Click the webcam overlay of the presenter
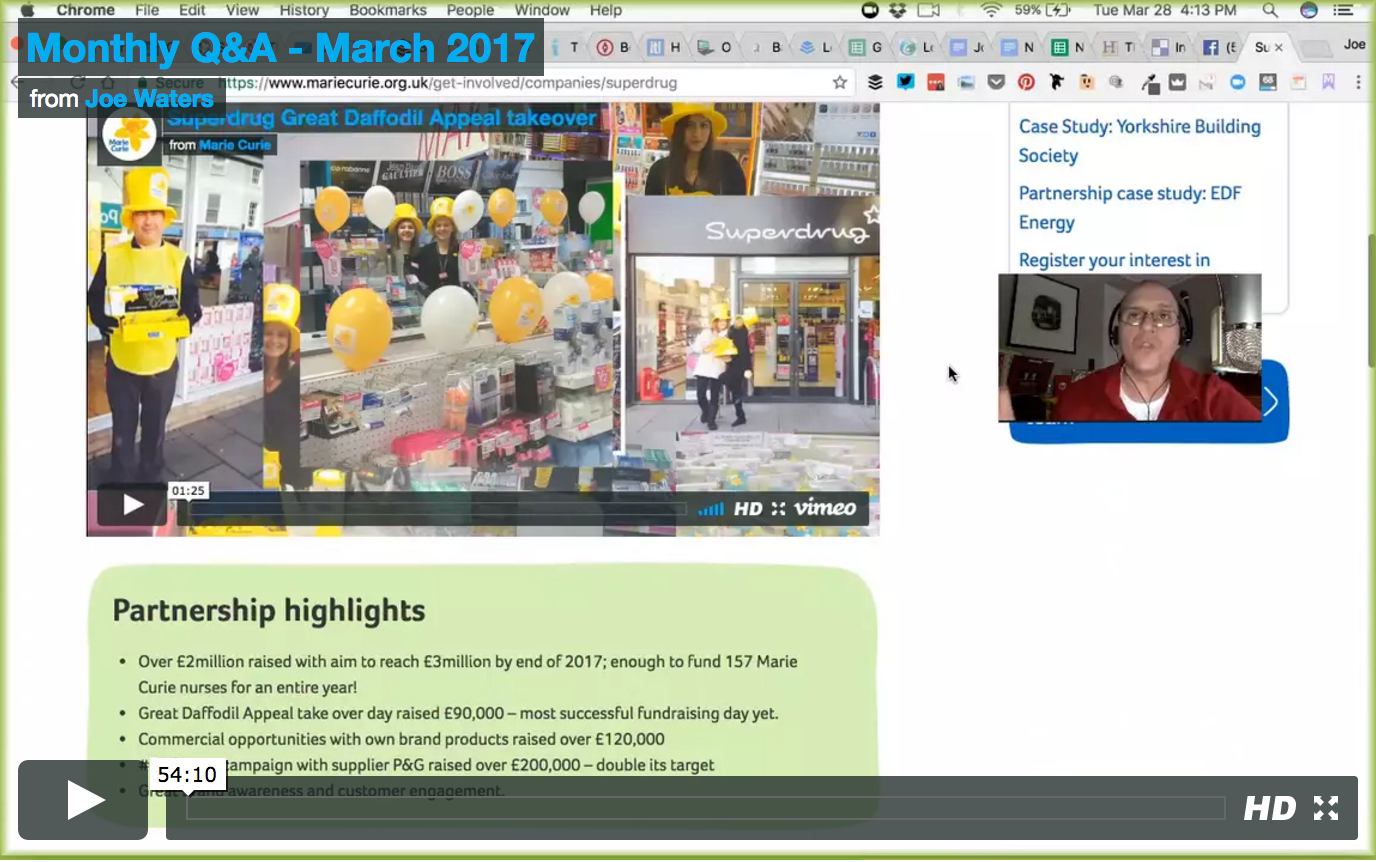The height and width of the screenshot is (862, 1376). coord(1129,348)
